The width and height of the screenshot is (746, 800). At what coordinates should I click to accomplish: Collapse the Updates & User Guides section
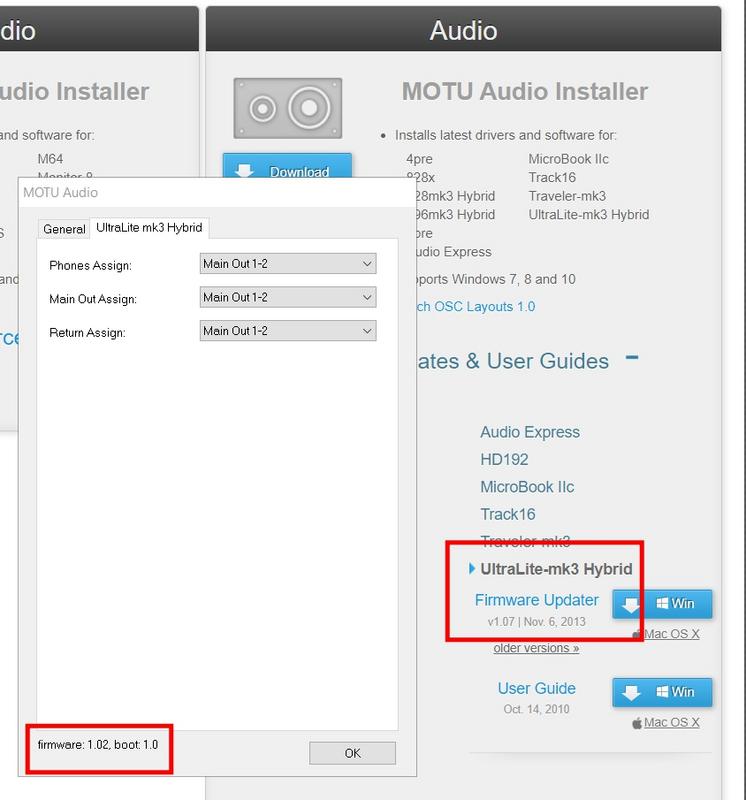click(632, 358)
